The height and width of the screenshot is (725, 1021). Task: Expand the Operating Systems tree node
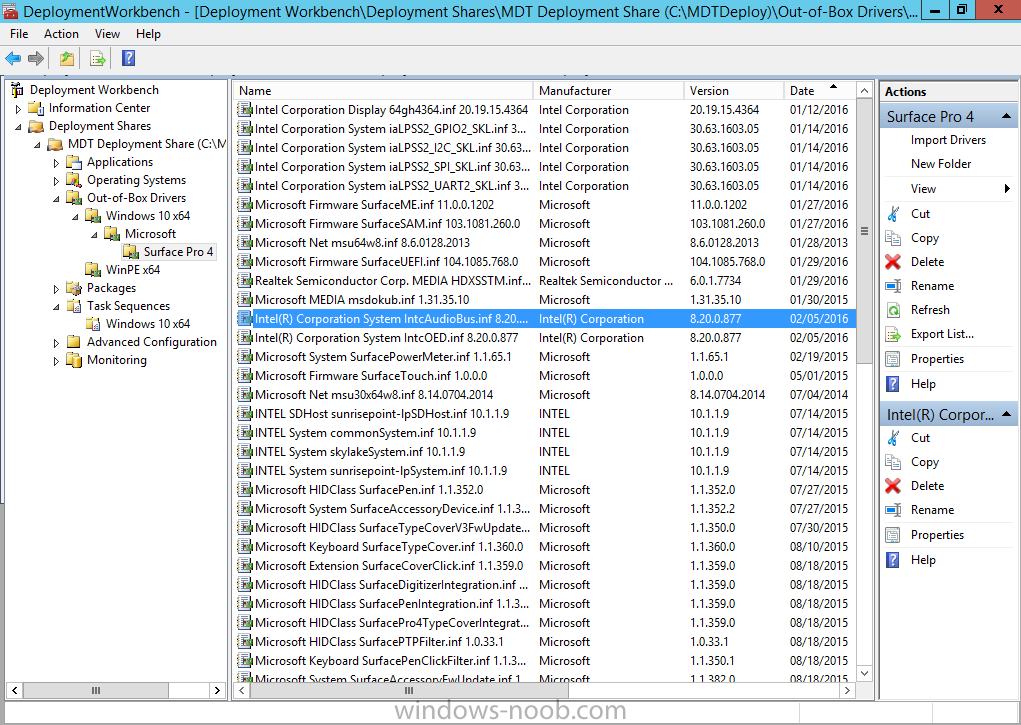pyautogui.click(x=56, y=181)
